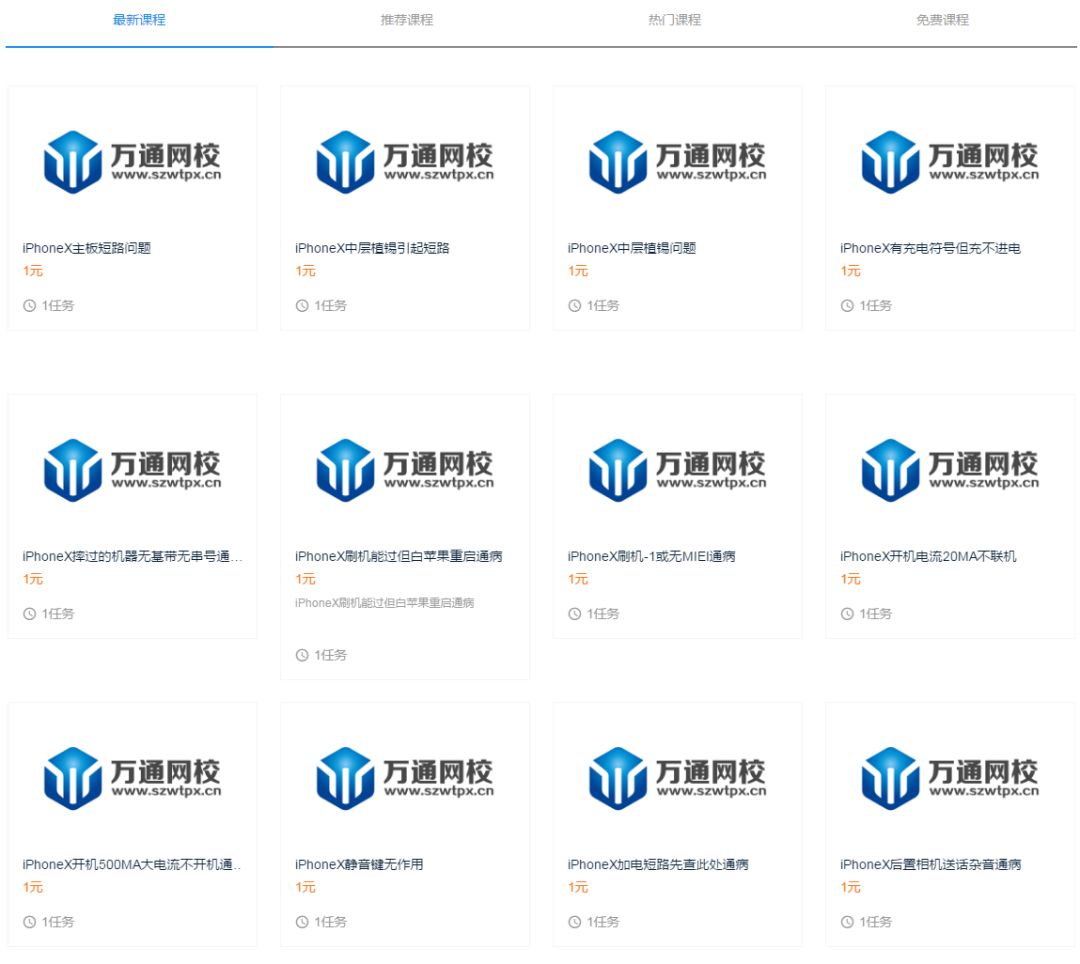This screenshot has height=964, width=1080.
Task: Switch to the 最新课程 tab
Action: click(139, 20)
